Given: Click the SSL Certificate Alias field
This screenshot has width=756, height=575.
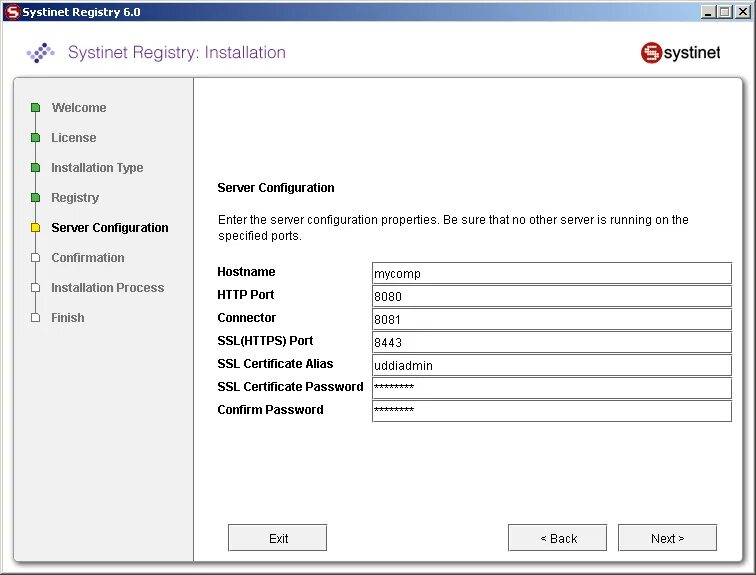Looking at the screenshot, I should coord(552,365).
